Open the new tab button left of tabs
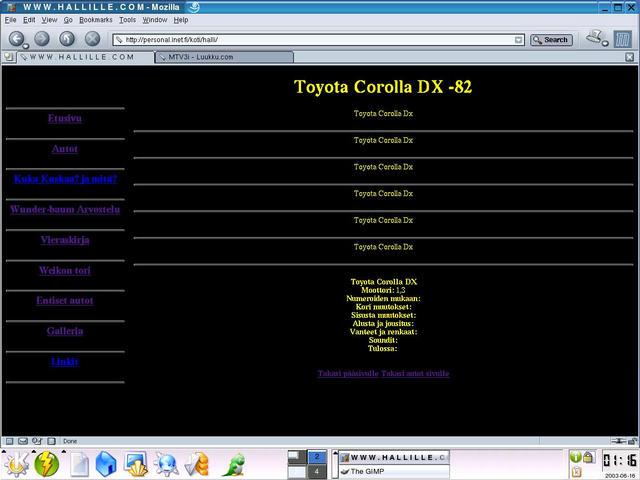 click(x=8, y=57)
